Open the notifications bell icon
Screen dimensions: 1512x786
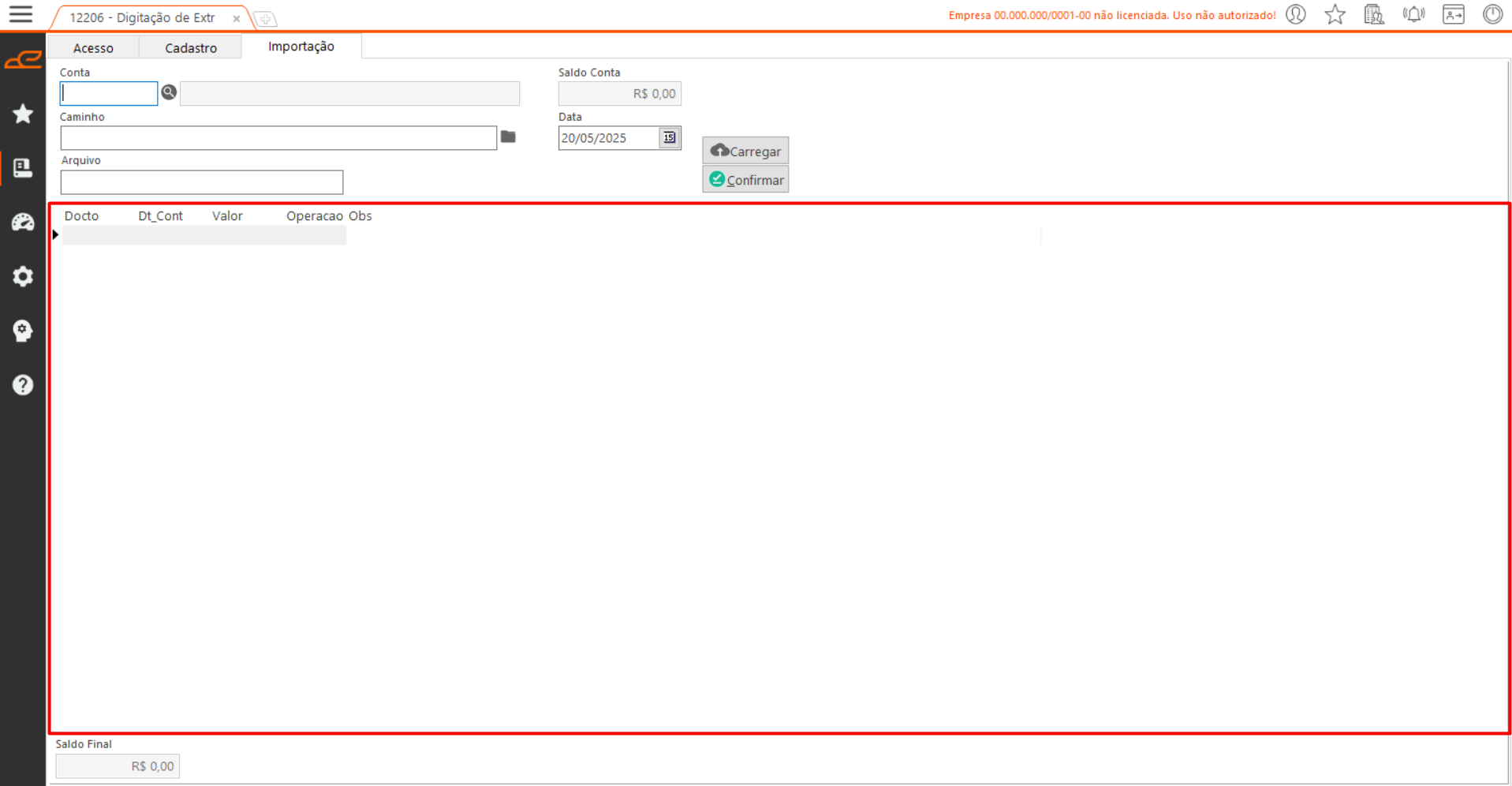(1413, 14)
